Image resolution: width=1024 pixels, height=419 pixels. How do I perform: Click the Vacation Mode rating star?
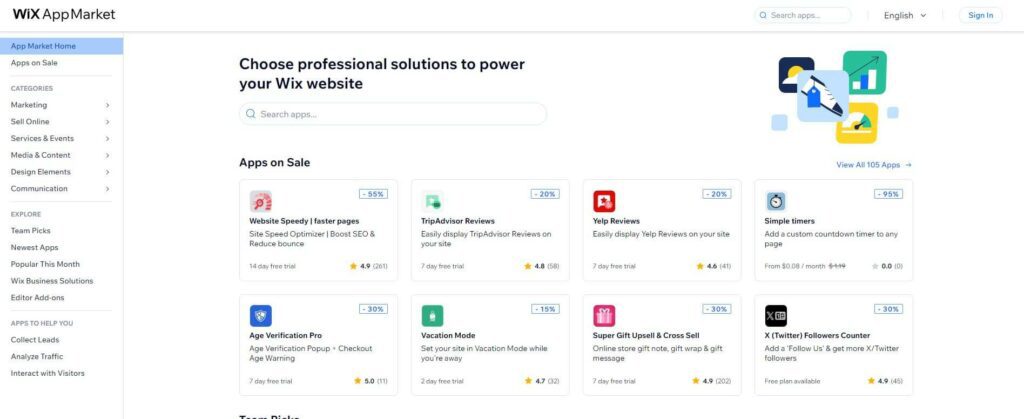tap(528, 381)
